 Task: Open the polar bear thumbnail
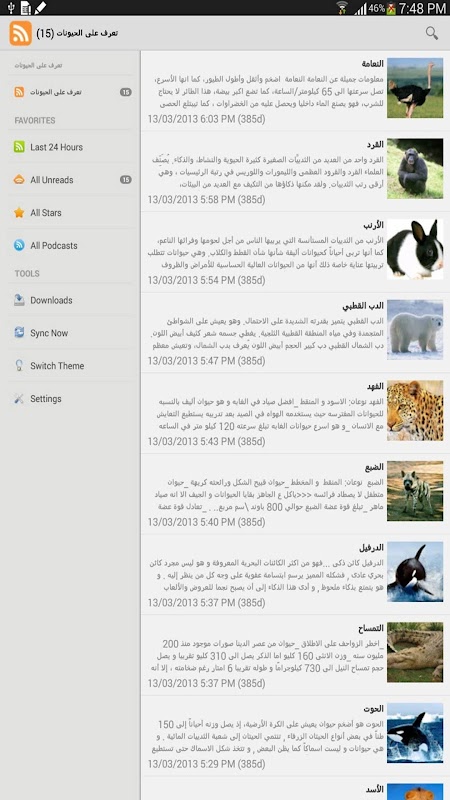pyautogui.click(x=415, y=330)
